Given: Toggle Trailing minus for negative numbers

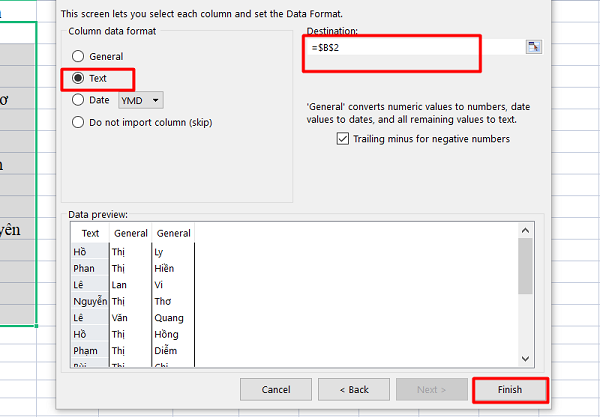Looking at the screenshot, I should pos(343,139).
